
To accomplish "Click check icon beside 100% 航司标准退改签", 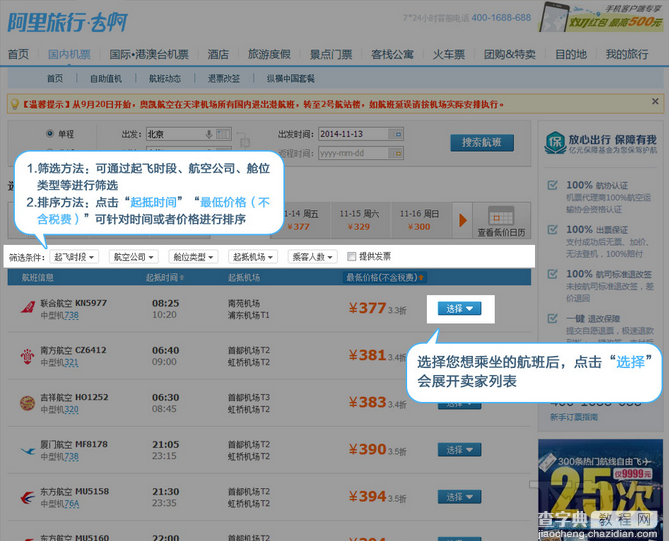I will (x=553, y=274).
